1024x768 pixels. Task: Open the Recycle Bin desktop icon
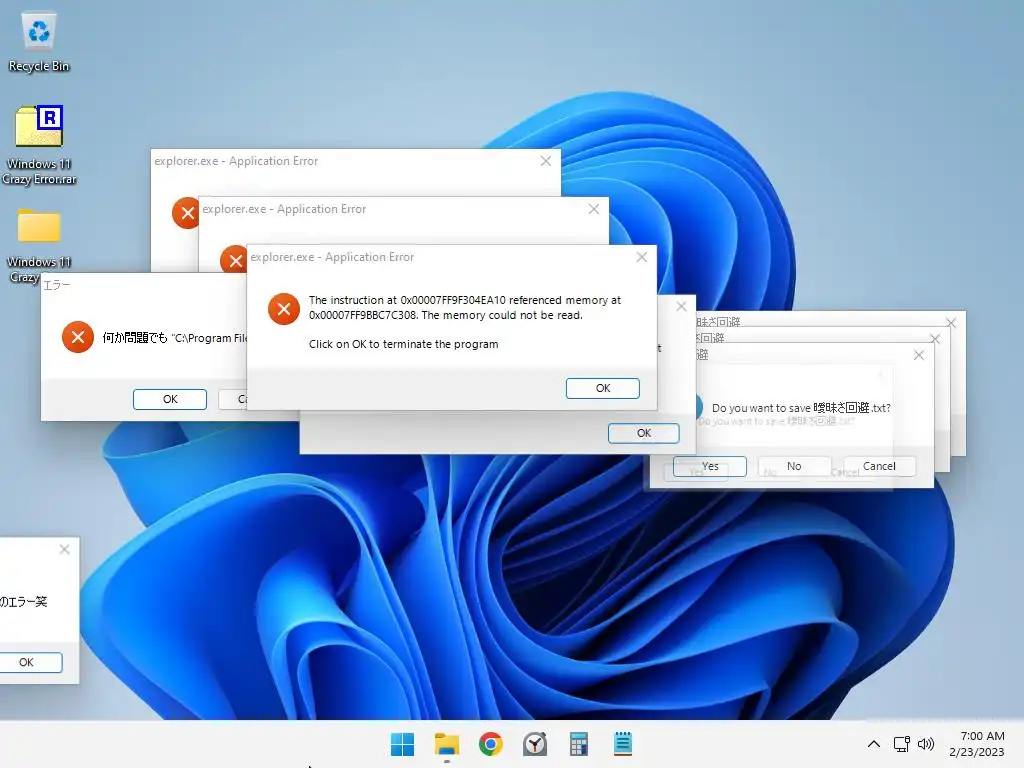pyautogui.click(x=39, y=42)
